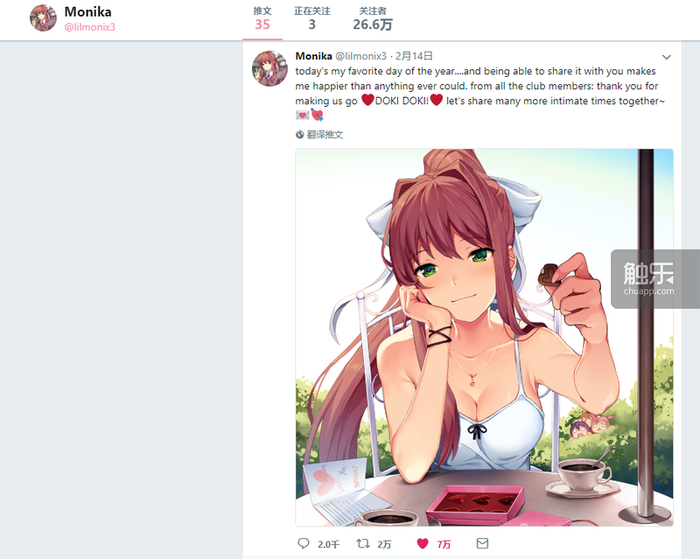
Task: Open the 2月14日 tweet timestamp
Action: point(414,56)
